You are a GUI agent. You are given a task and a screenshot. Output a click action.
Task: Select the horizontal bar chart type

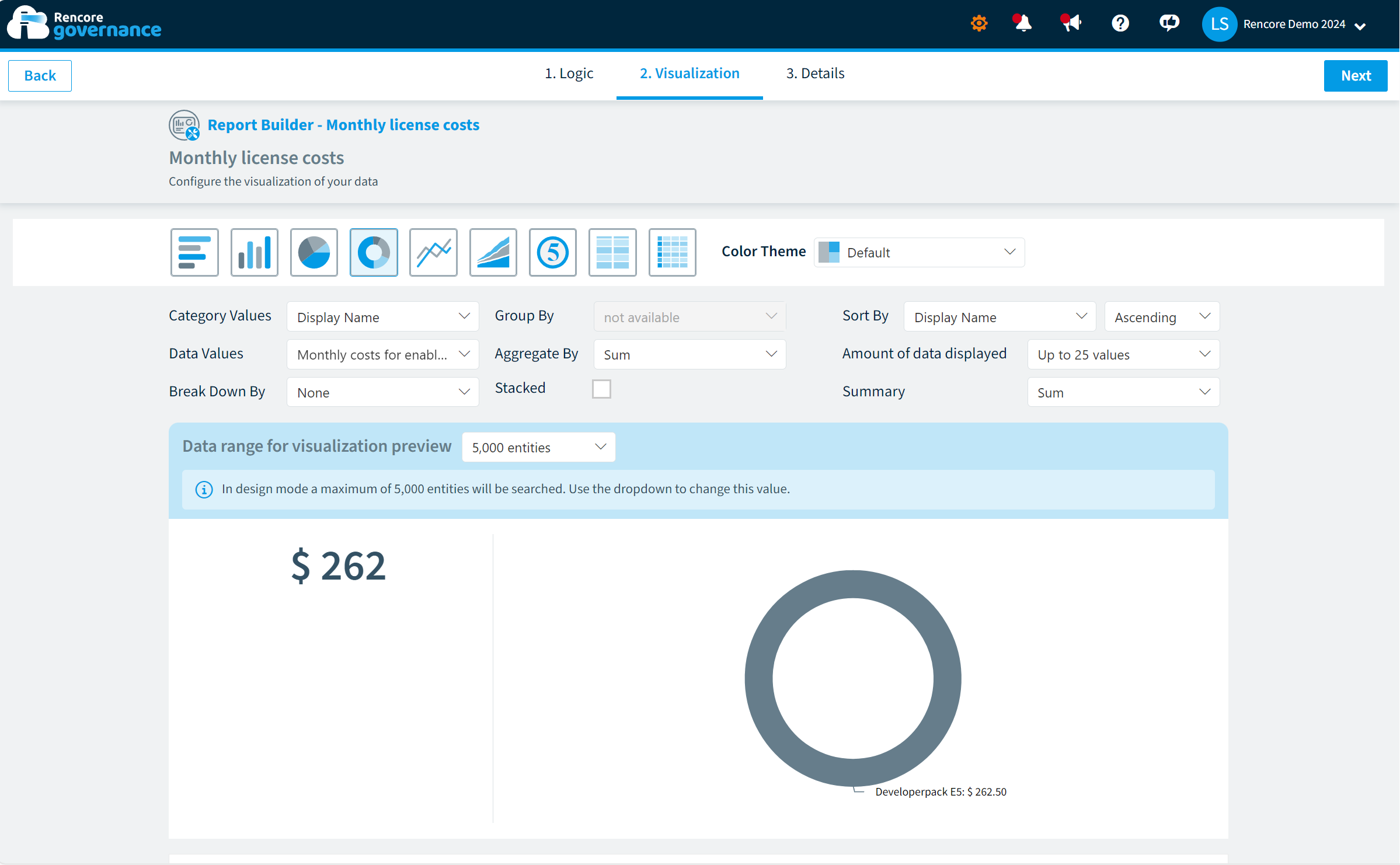(x=194, y=252)
